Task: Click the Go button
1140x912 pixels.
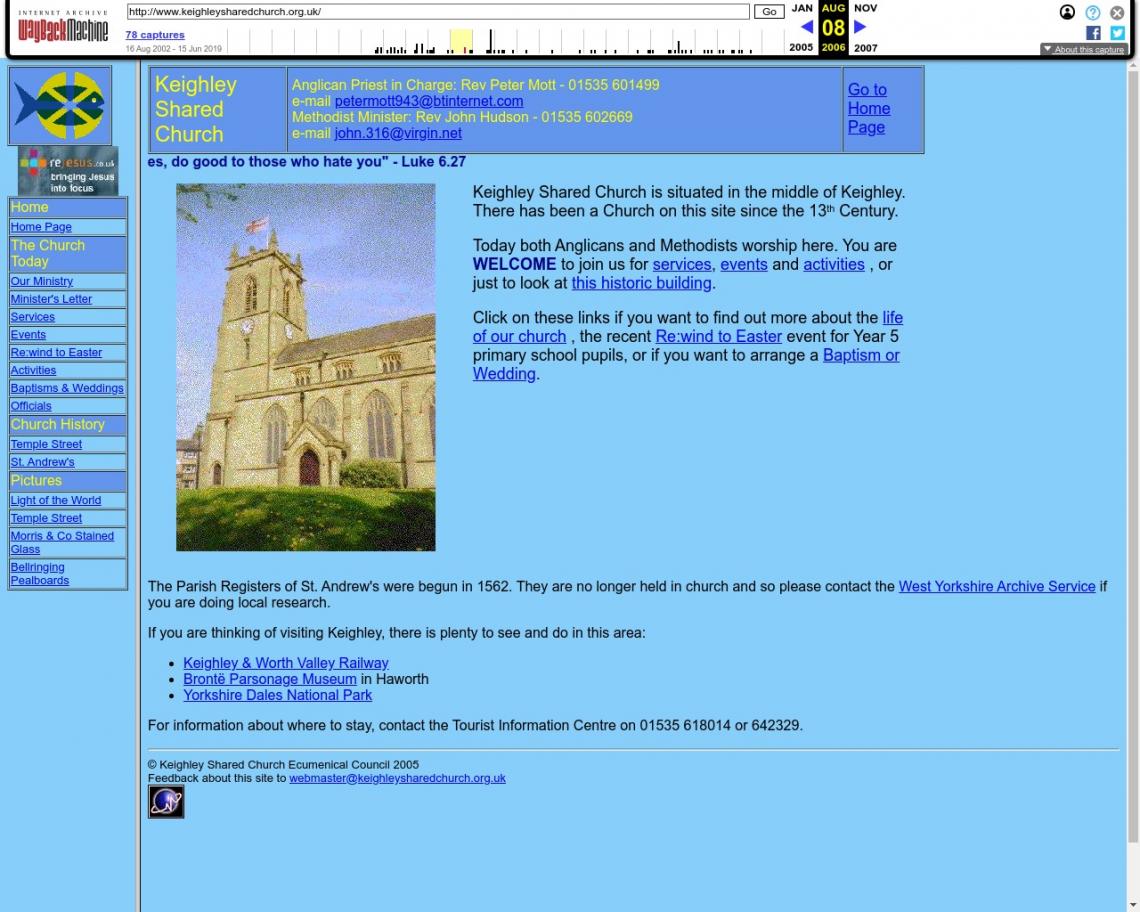Action: pos(768,12)
